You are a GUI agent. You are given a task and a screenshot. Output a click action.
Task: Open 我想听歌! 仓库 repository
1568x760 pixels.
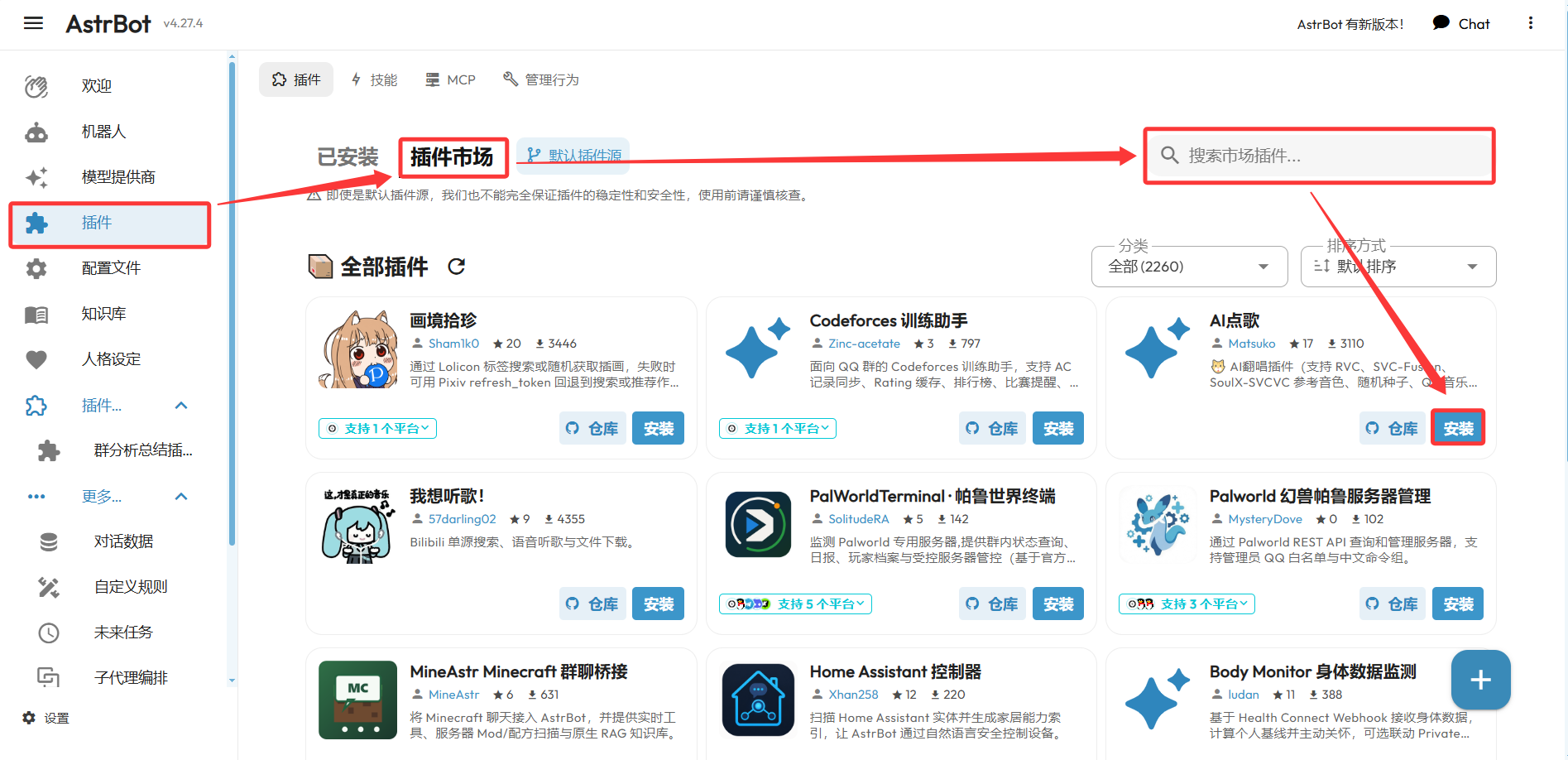[x=592, y=604]
